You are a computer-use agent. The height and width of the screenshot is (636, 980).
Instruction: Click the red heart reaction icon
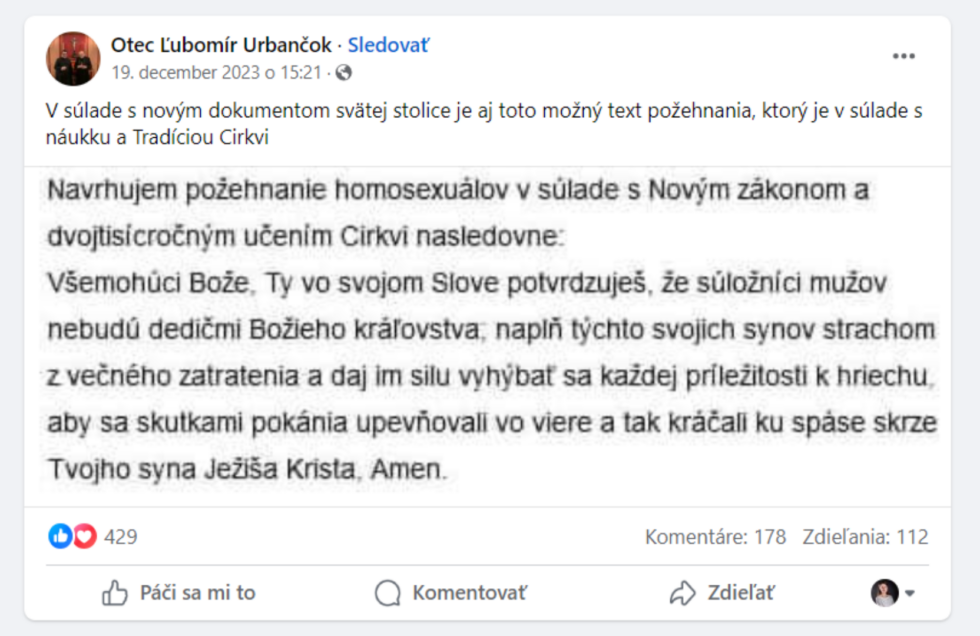(x=84, y=537)
